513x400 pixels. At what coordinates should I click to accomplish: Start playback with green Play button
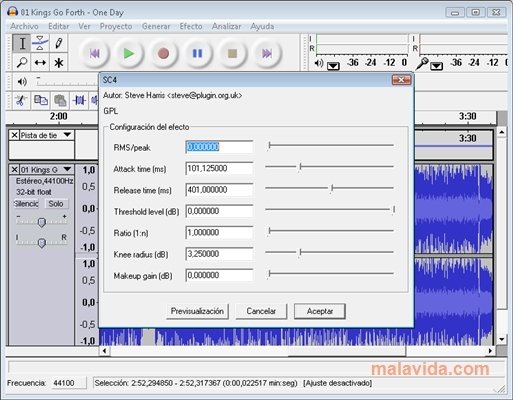(129, 53)
